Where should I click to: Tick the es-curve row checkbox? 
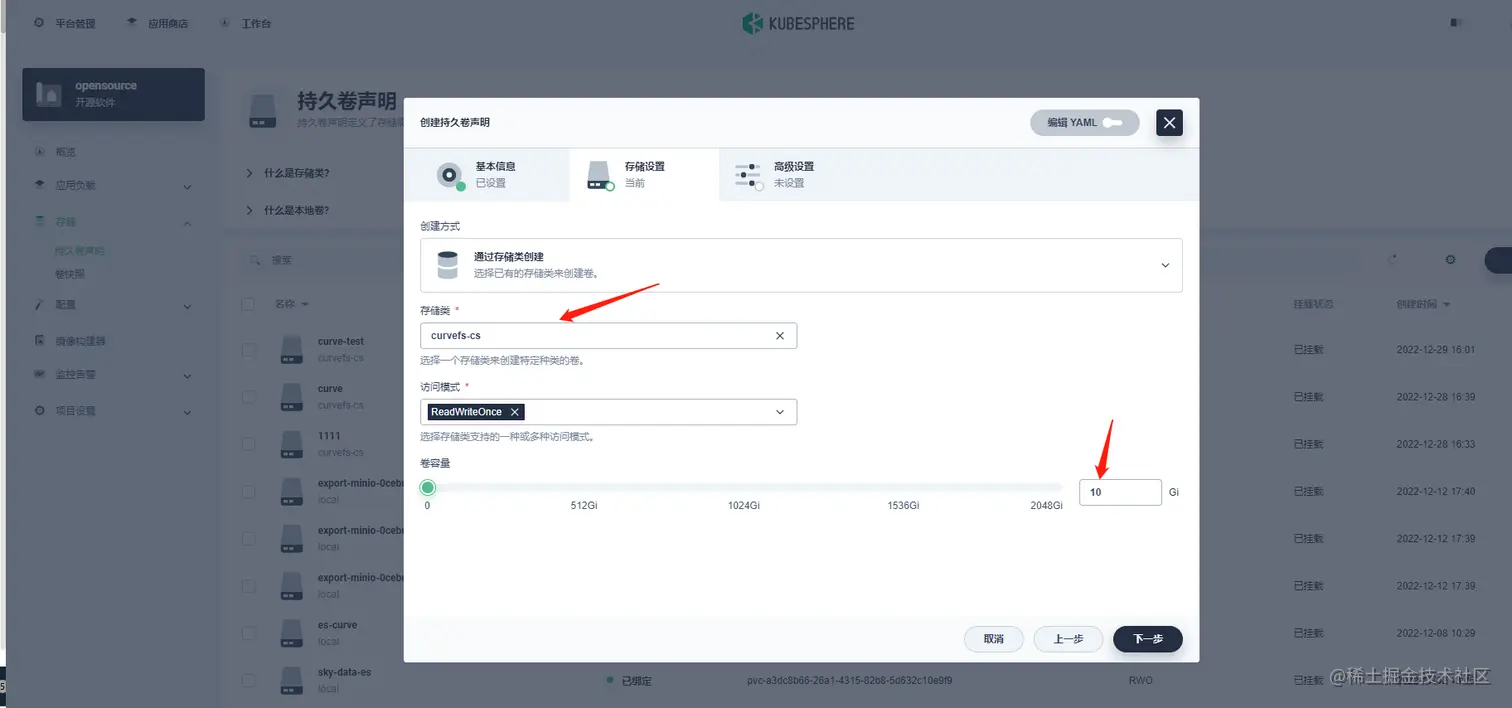point(248,633)
